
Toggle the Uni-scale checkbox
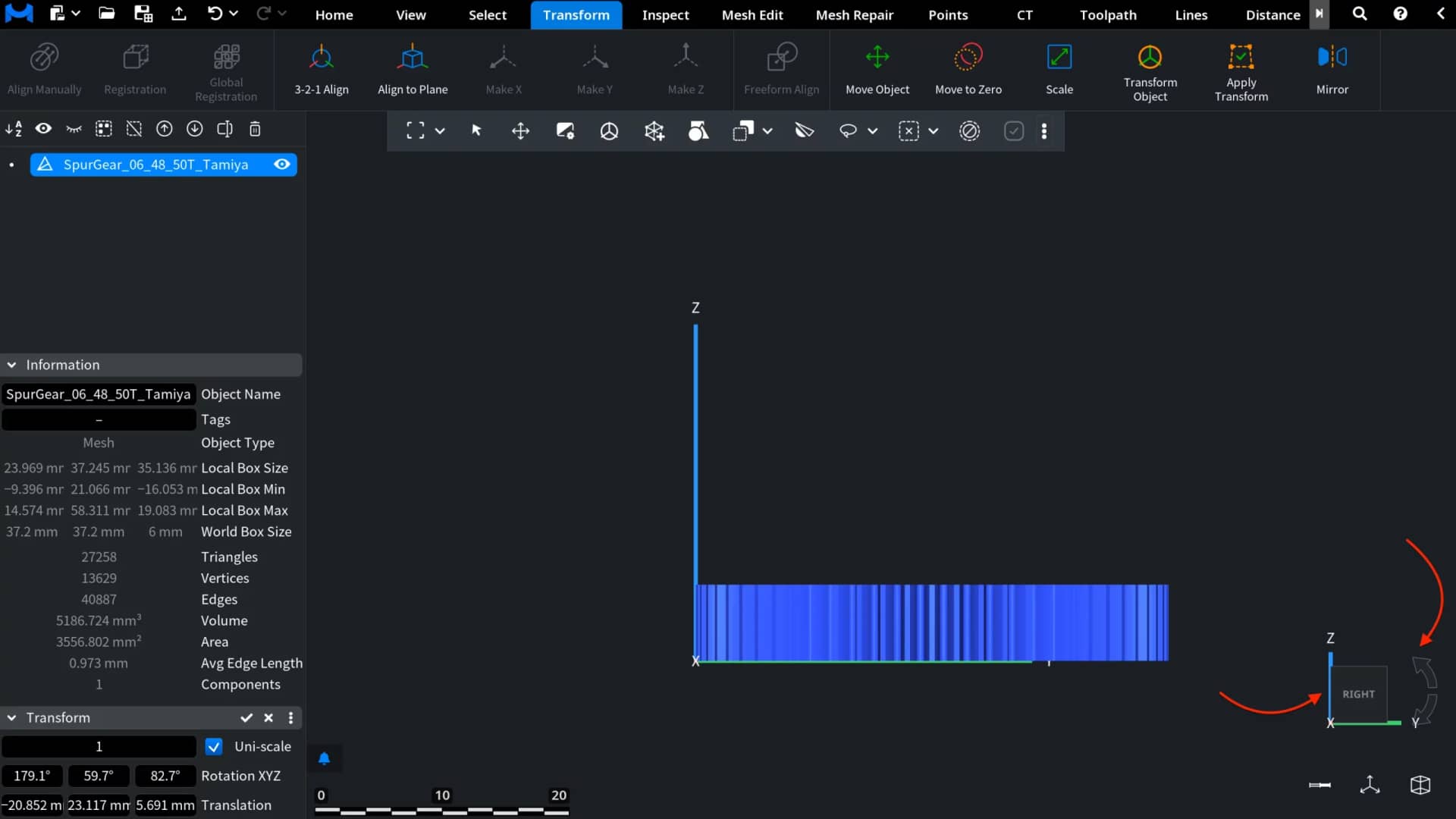[x=214, y=747]
